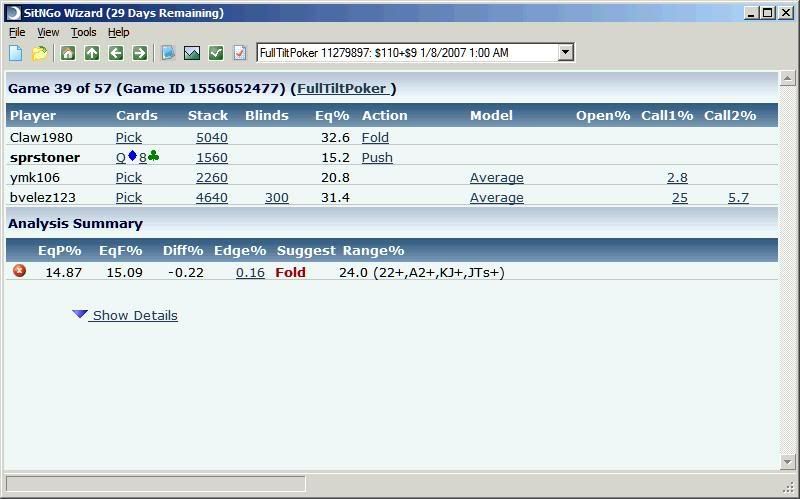This screenshot has width=800, height=499.
Task: Click Average model link for ymk106
Action: pyautogui.click(x=497, y=177)
